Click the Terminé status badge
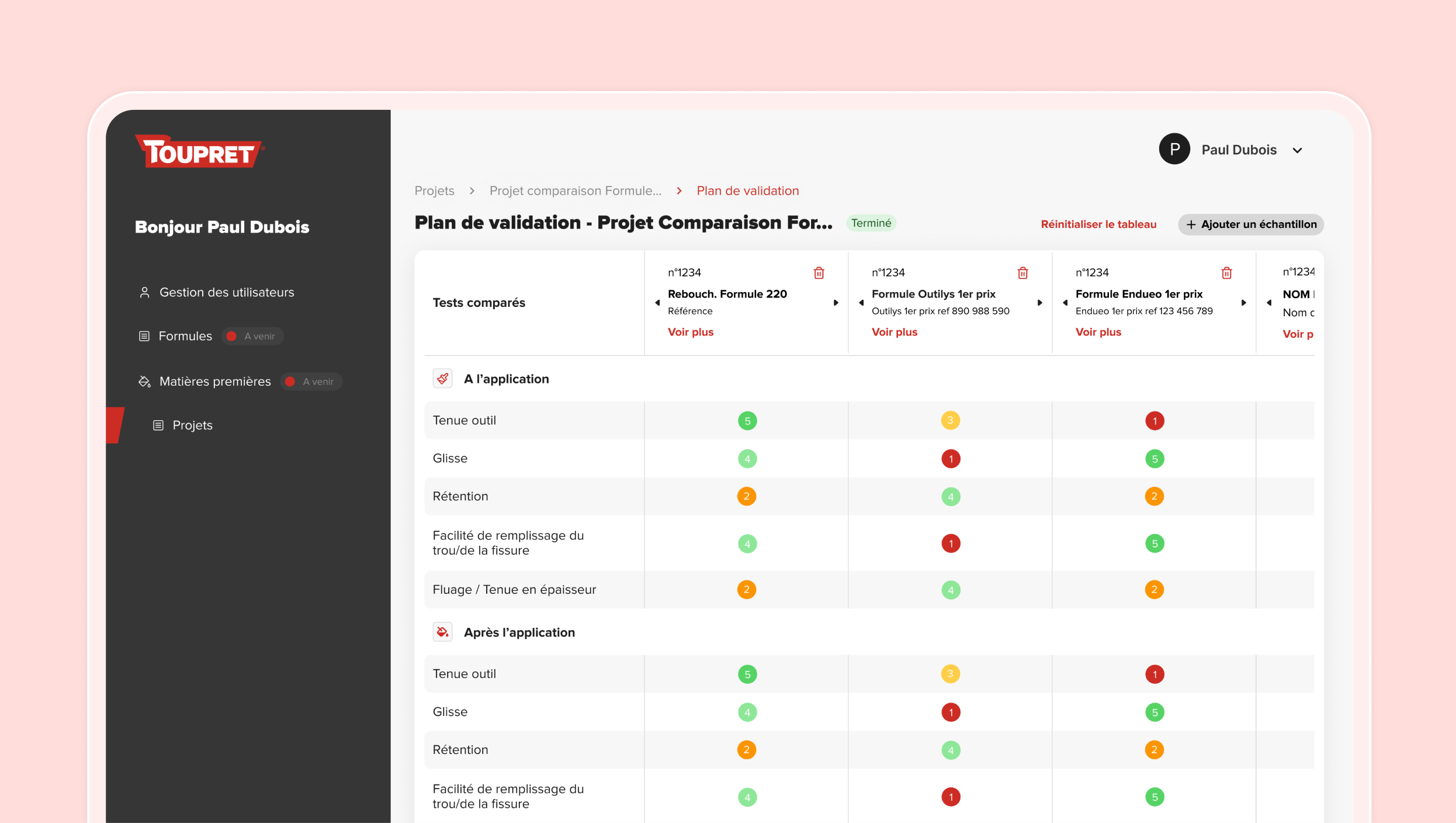 tap(871, 223)
